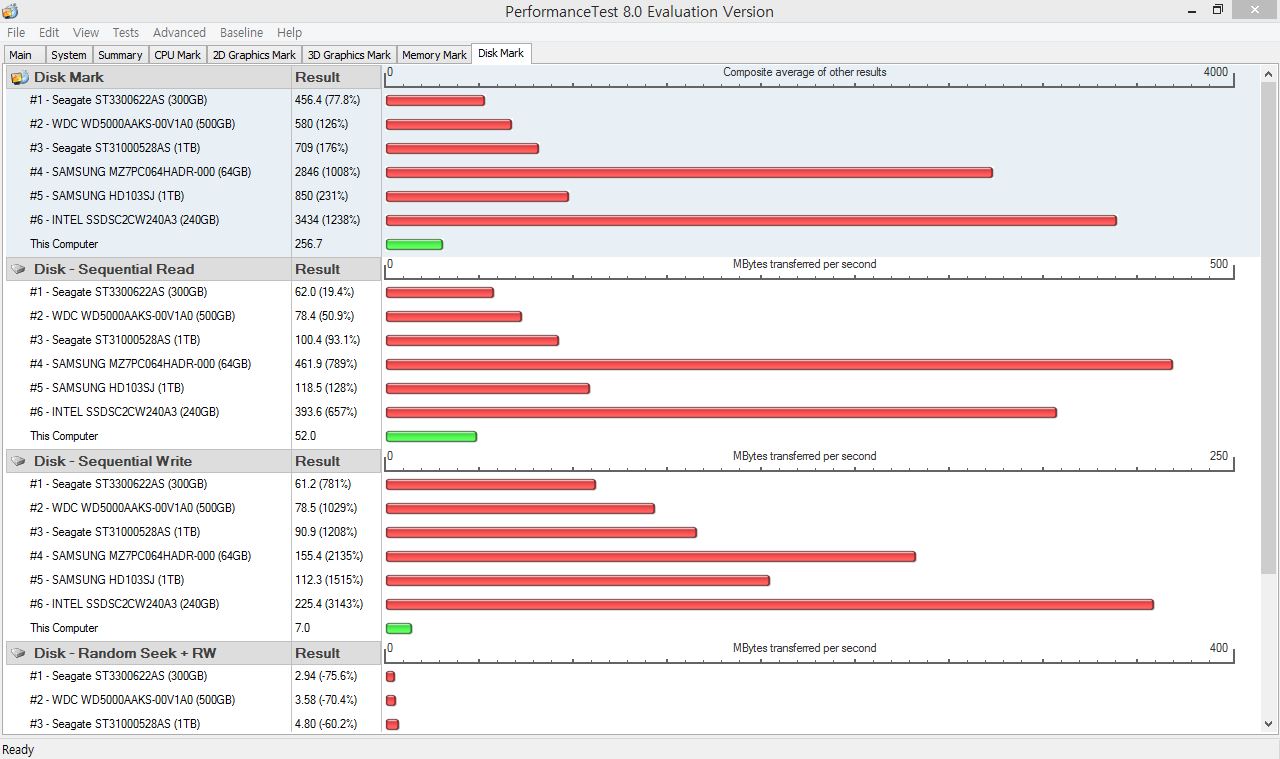Open the Edit menu

pos(49,32)
